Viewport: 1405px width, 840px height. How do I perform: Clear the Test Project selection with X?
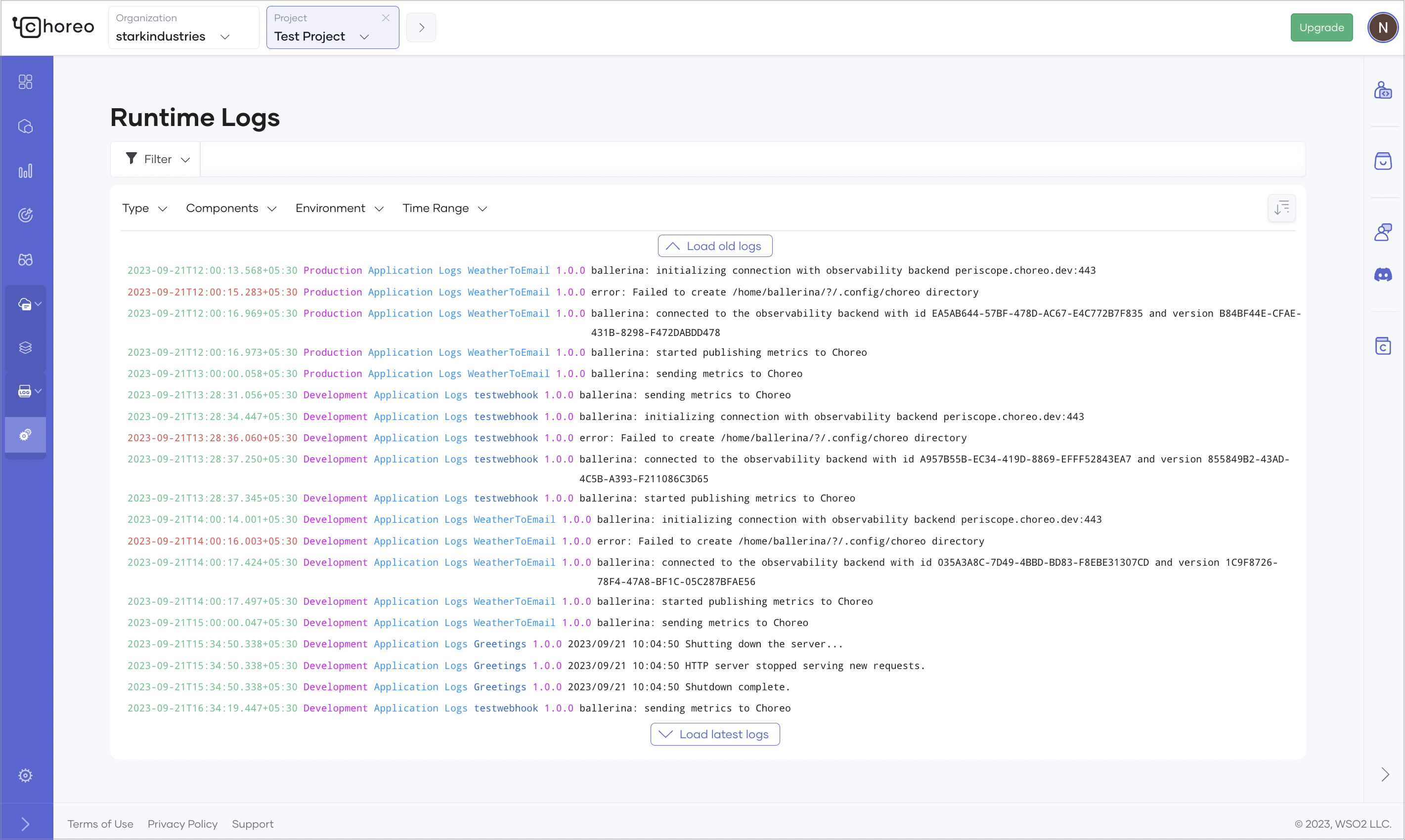pos(386,18)
